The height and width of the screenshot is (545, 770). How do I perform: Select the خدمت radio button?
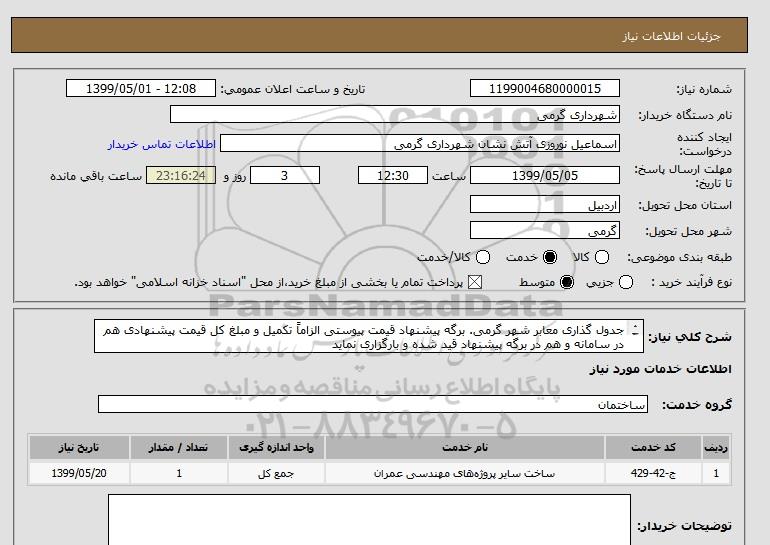tap(550, 257)
